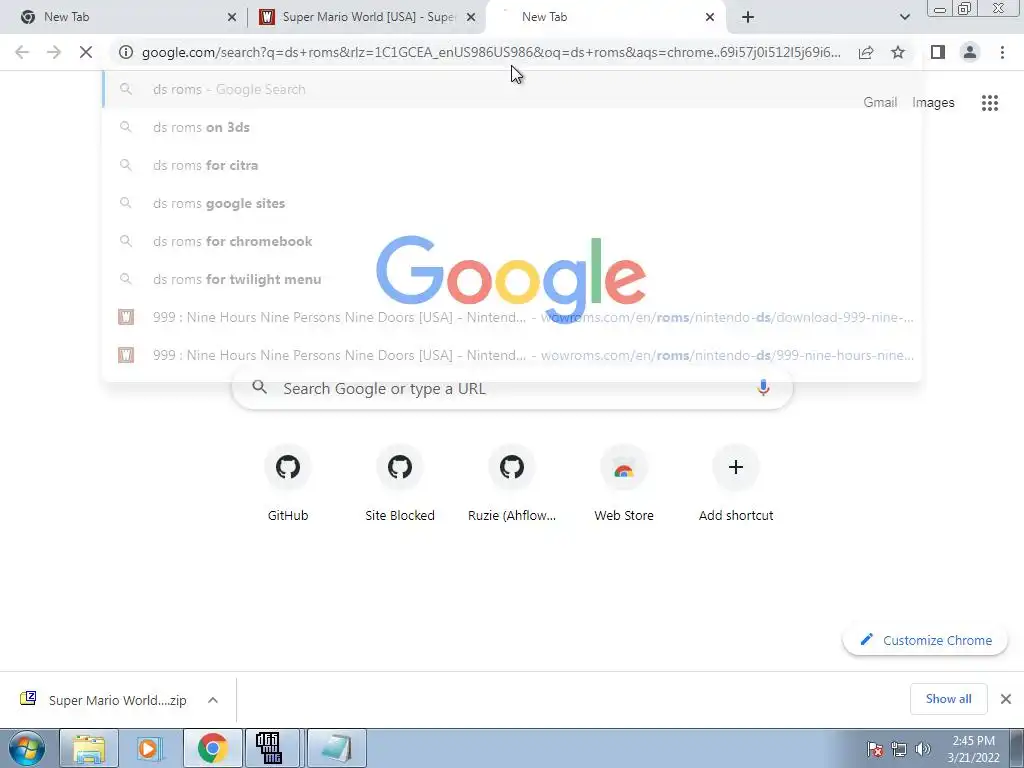
Task: Expand Super Mario World zip download options
Action: (x=213, y=700)
